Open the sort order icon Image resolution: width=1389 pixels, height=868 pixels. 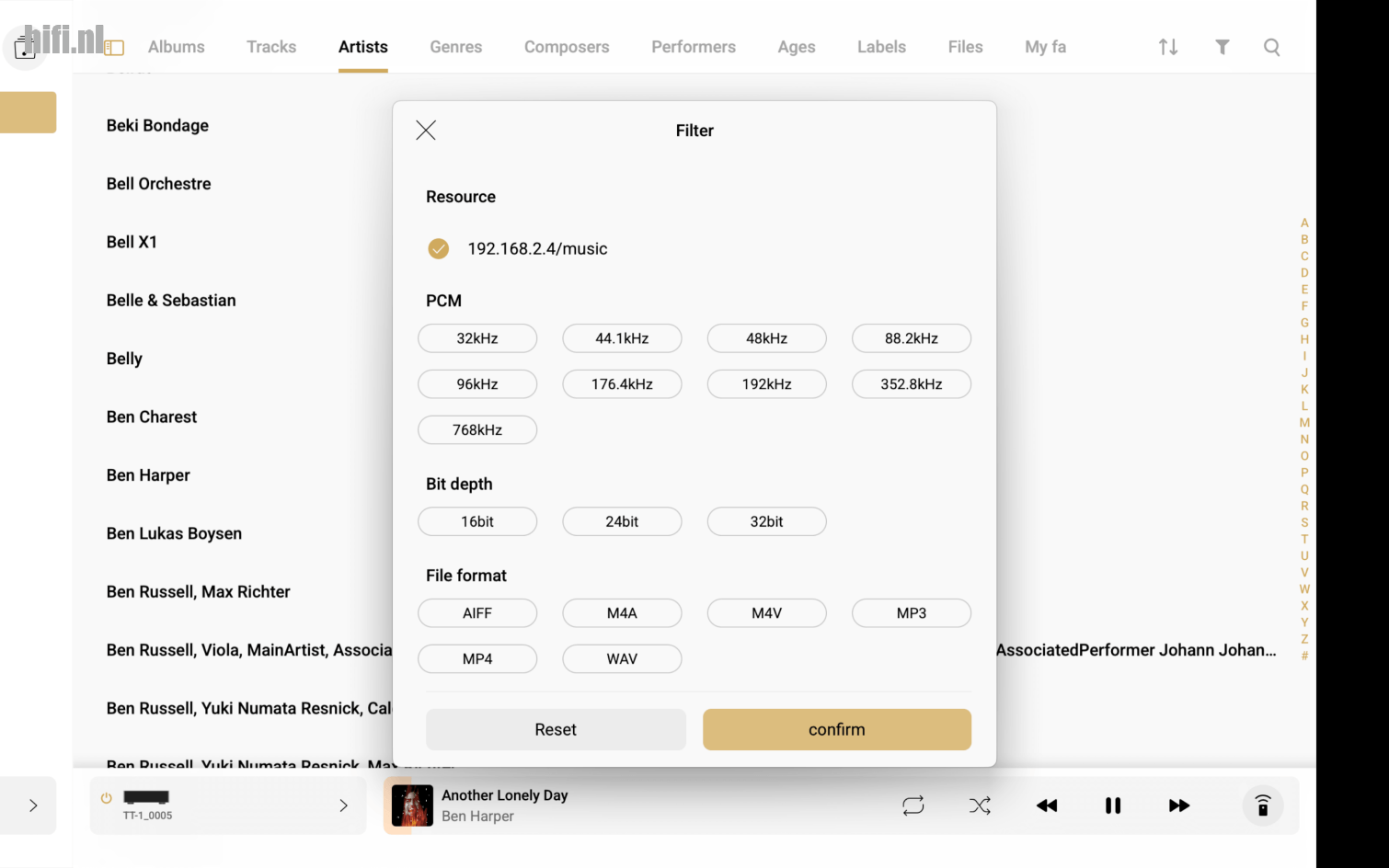(1168, 47)
